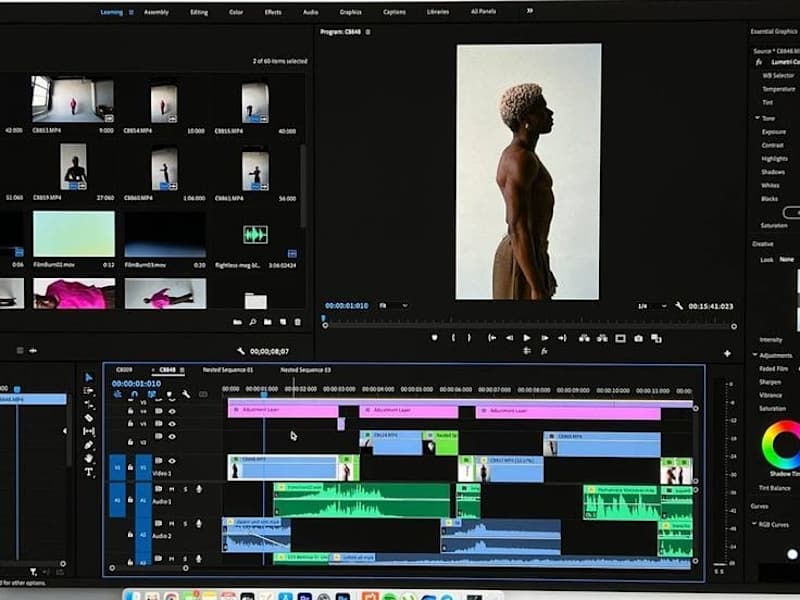800x600 pixels.
Task: Mute the Audio 1 track
Action: coord(172,489)
